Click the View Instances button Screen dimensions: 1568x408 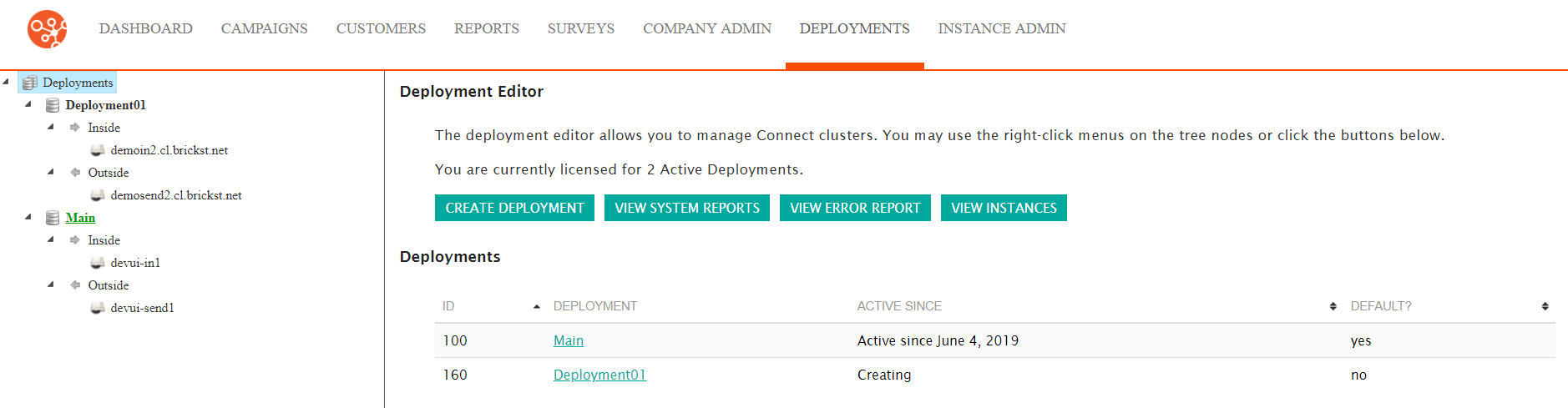[x=1004, y=208]
